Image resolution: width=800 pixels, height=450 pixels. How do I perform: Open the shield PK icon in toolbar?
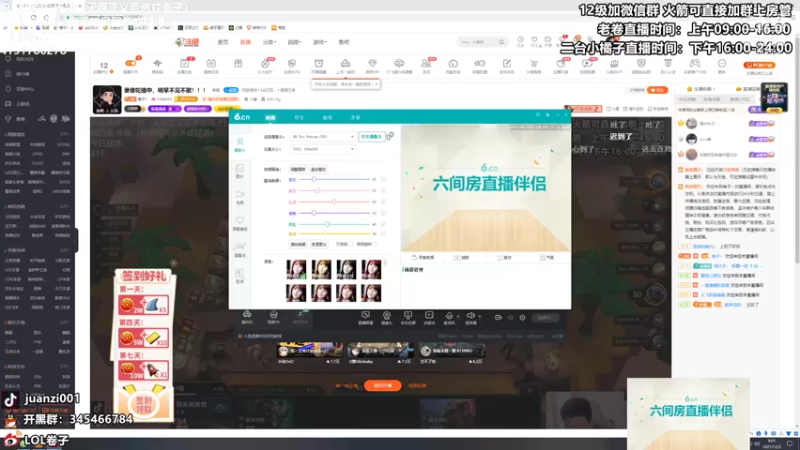click(x=292, y=65)
